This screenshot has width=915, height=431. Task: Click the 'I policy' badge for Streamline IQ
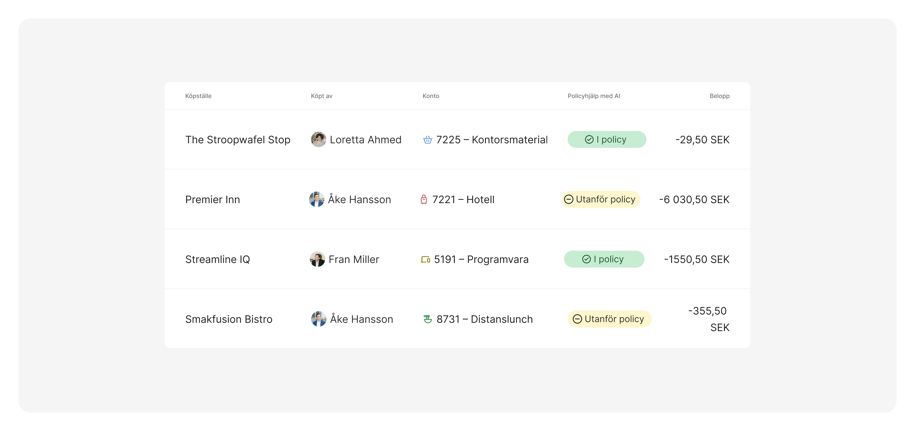pyautogui.click(x=604, y=259)
